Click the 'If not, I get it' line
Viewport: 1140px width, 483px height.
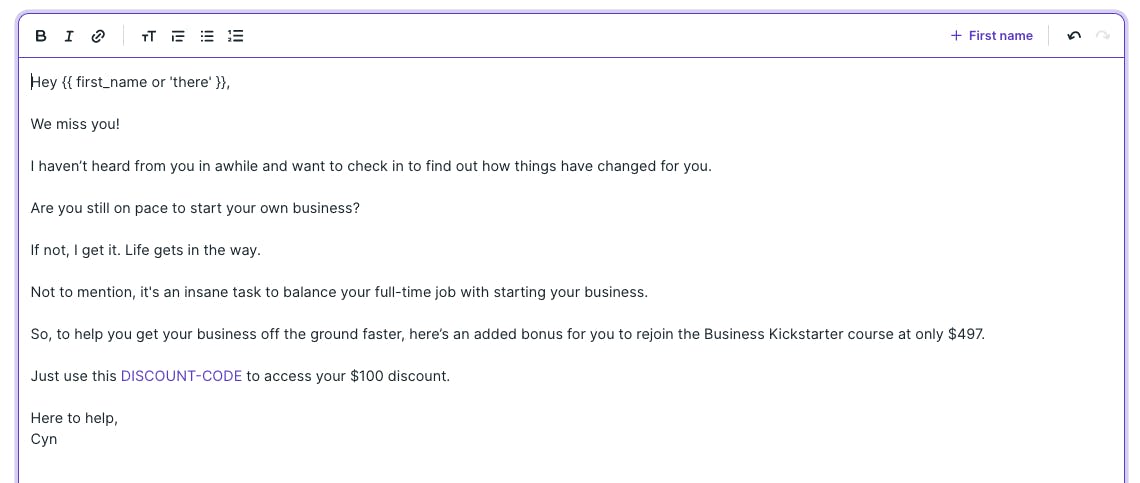[145, 250]
